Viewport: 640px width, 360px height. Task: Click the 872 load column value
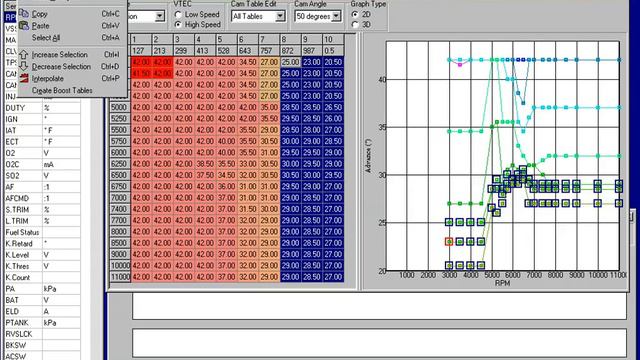click(x=290, y=51)
